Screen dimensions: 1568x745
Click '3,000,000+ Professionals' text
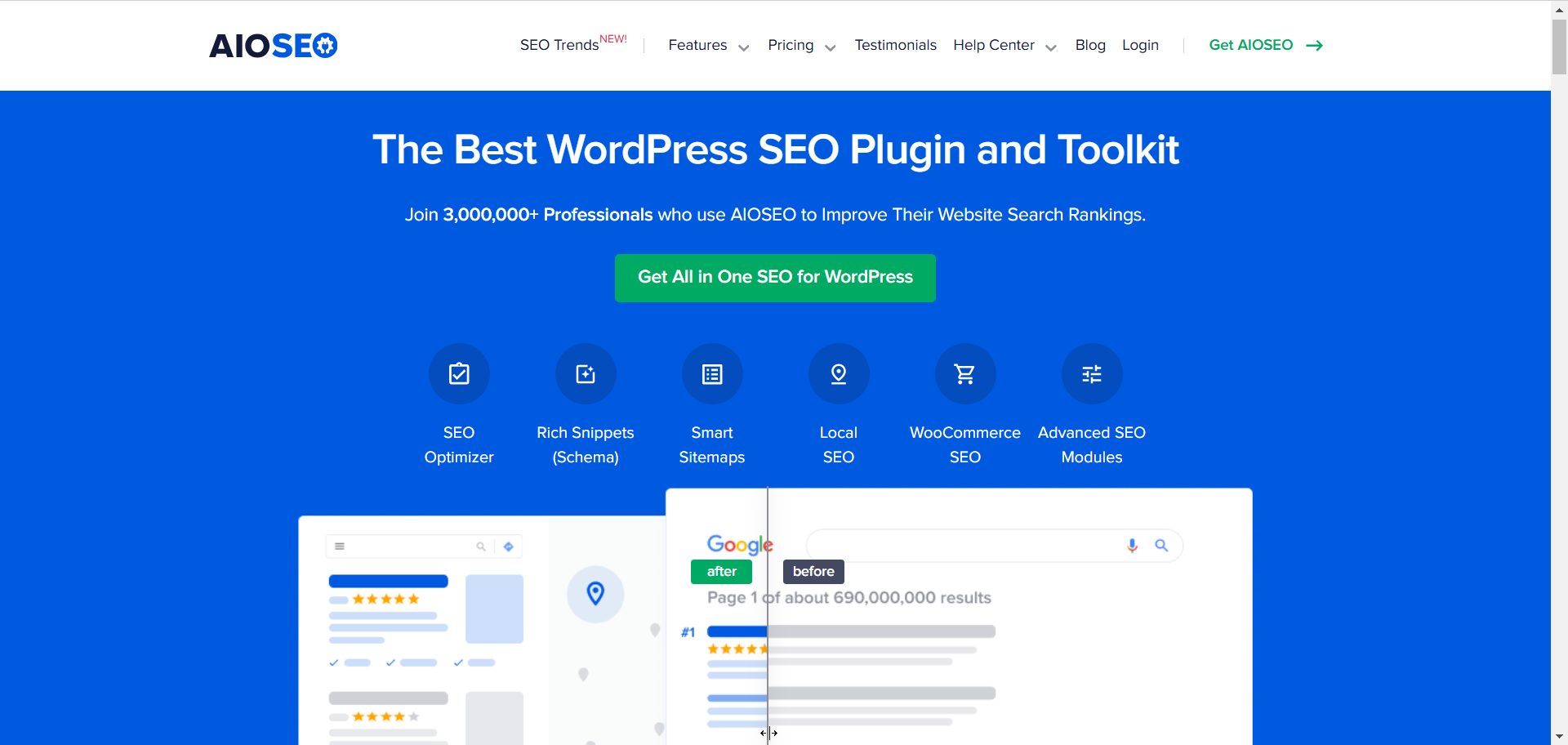pyautogui.click(x=548, y=215)
